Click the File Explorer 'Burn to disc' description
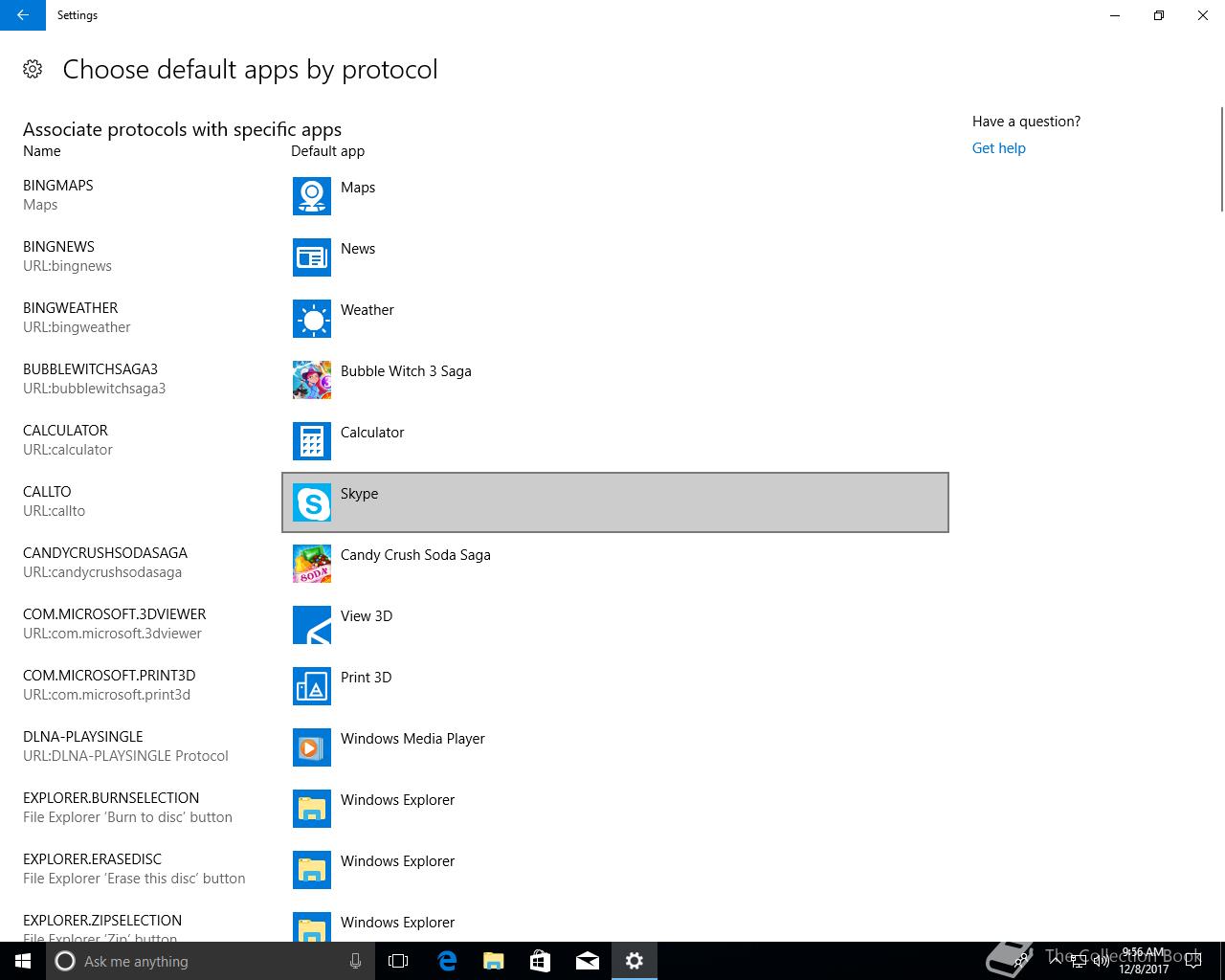The height and width of the screenshot is (980, 1225). pyautogui.click(x=127, y=817)
